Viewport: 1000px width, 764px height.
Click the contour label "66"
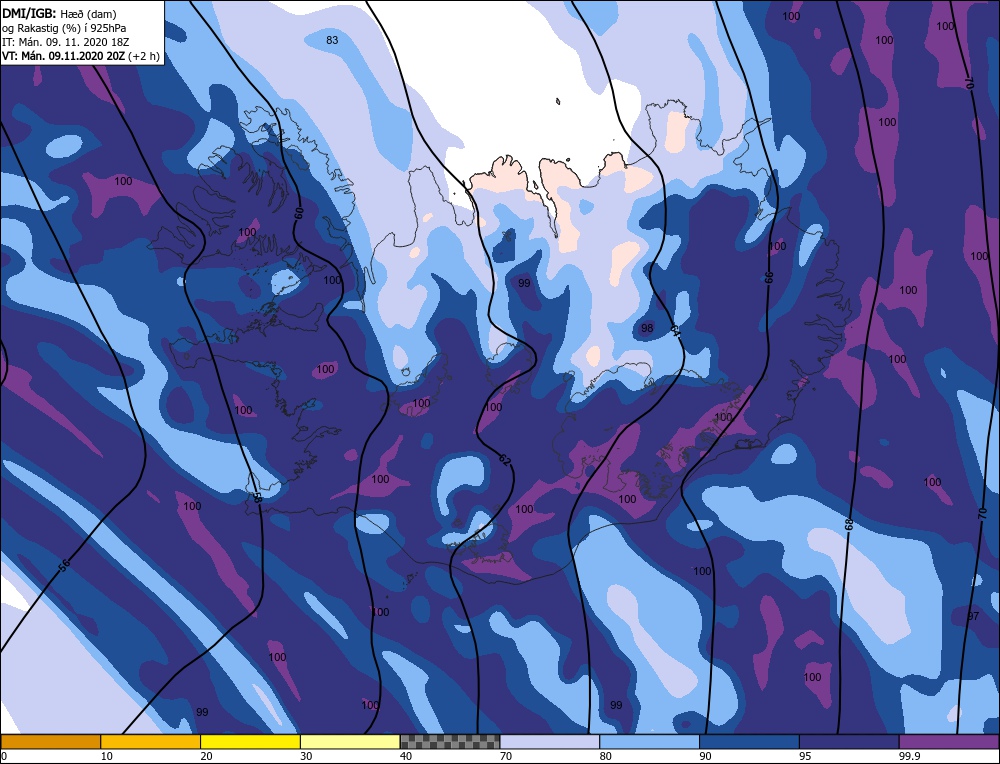pyautogui.click(x=769, y=277)
